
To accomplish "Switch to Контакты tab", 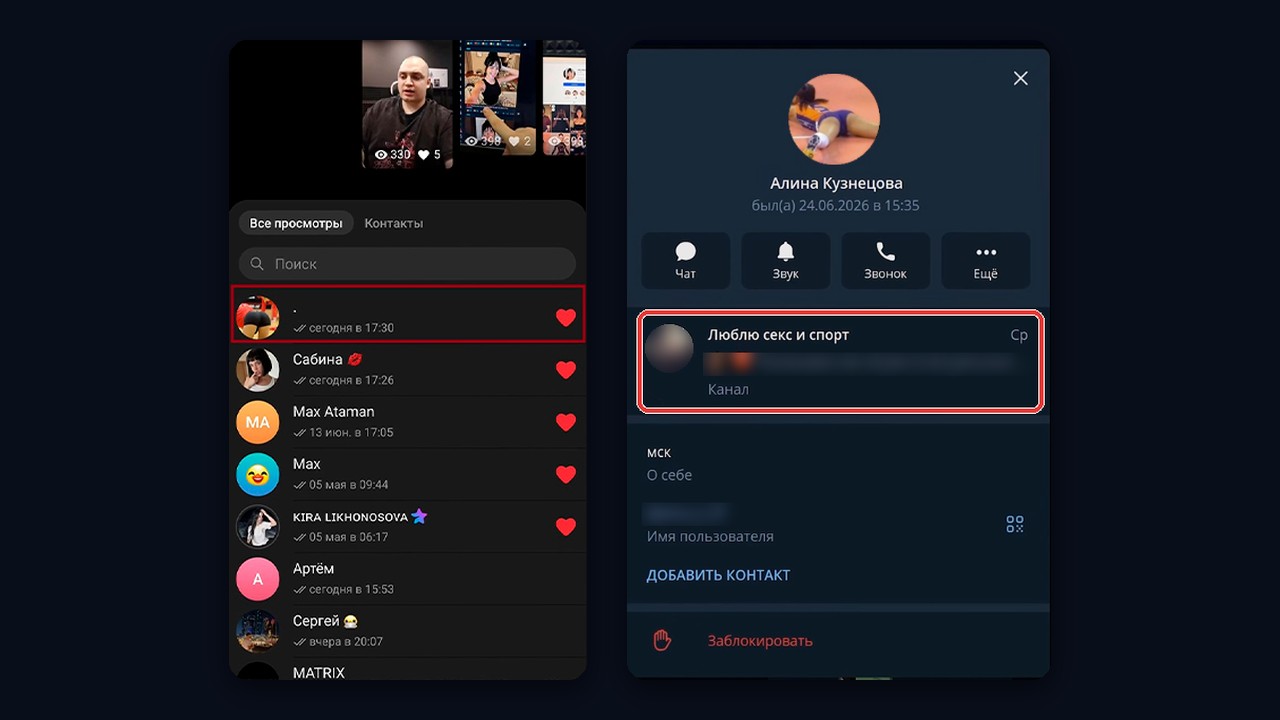I will pyautogui.click(x=393, y=223).
